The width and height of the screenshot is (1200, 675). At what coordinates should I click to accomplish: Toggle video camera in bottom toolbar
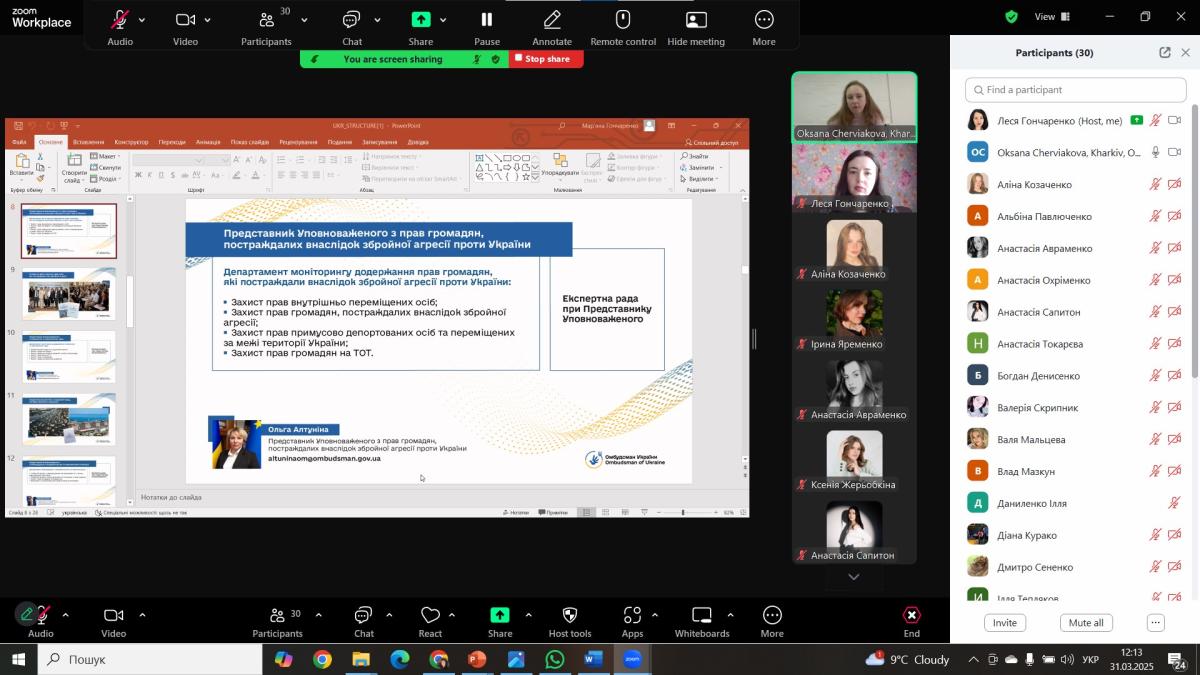pyautogui.click(x=113, y=616)
